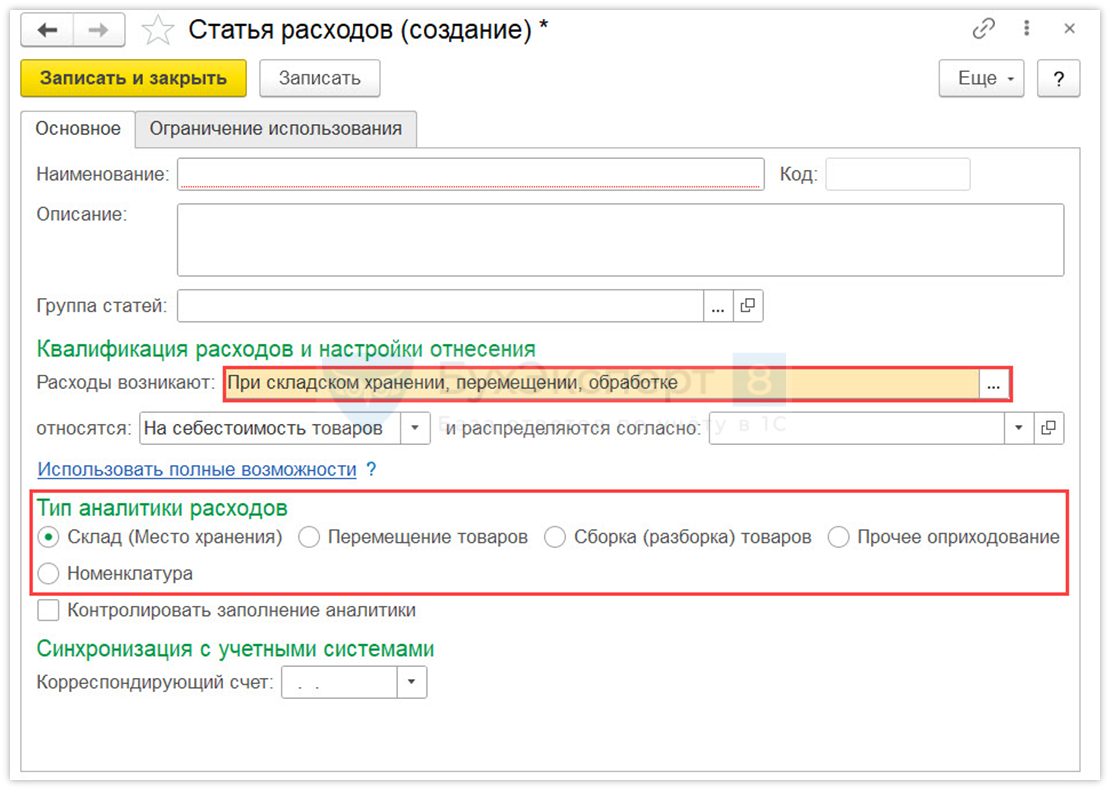This screenshot has width=1110, height=790.
Task: Click the На себестоимость товаров field
Action: pos(270,428)
